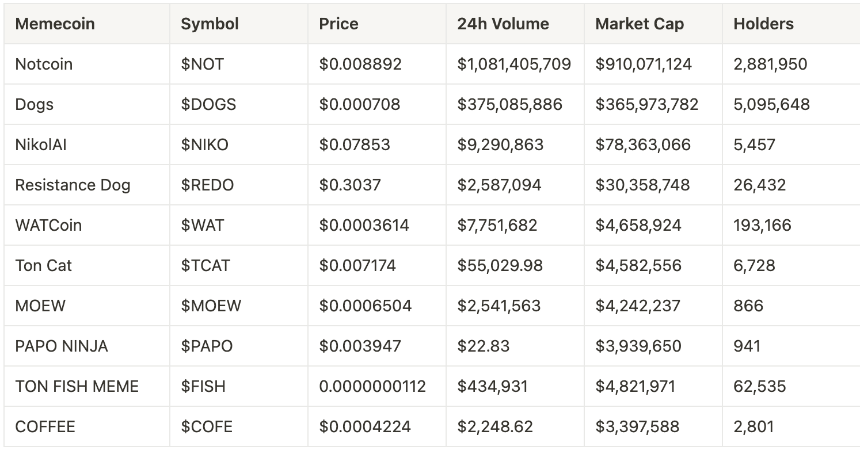Click the Market Cap column header
The image size is (860, 450).
click(640, 24)
